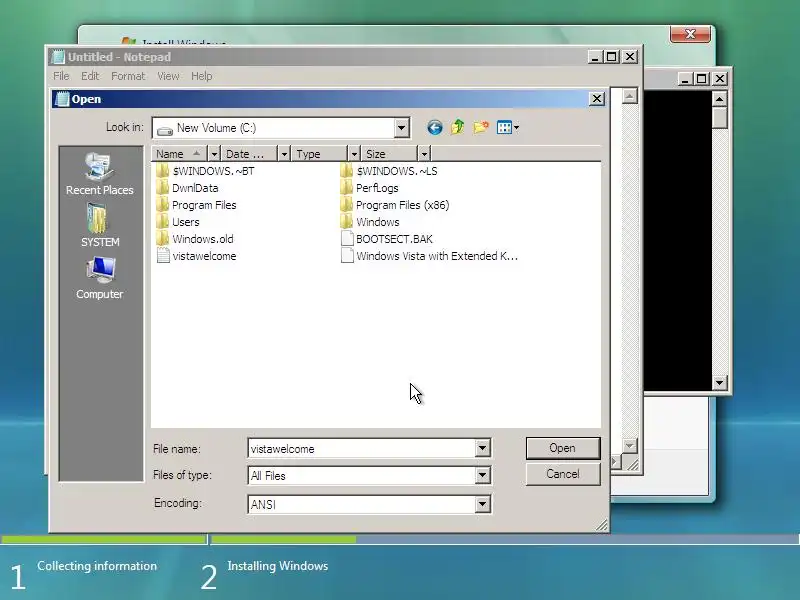Viewport: 800px width, 600px height.
Task: Open Notepad's File menu
Action: tap(61, 76)
